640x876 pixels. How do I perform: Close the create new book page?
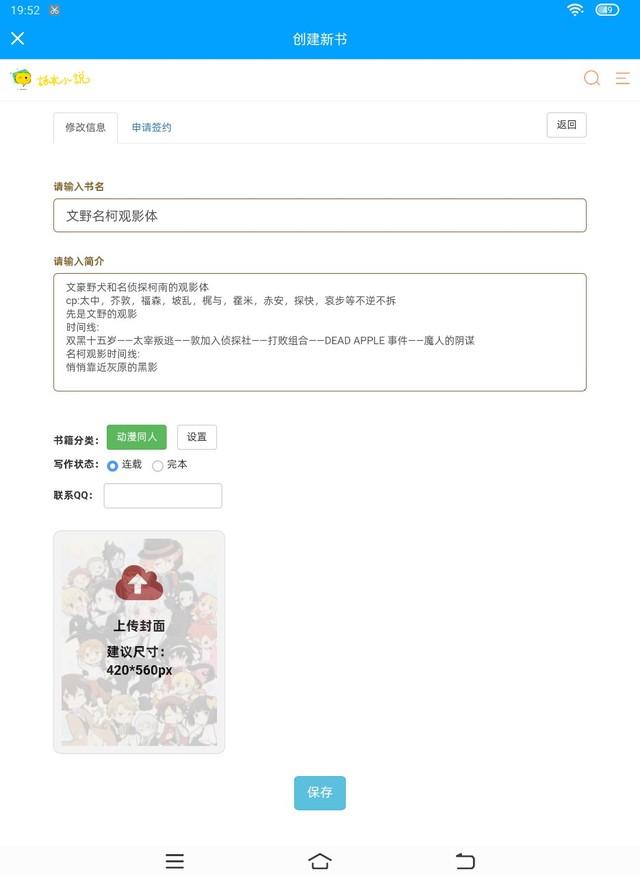click(x=18, y=39)
